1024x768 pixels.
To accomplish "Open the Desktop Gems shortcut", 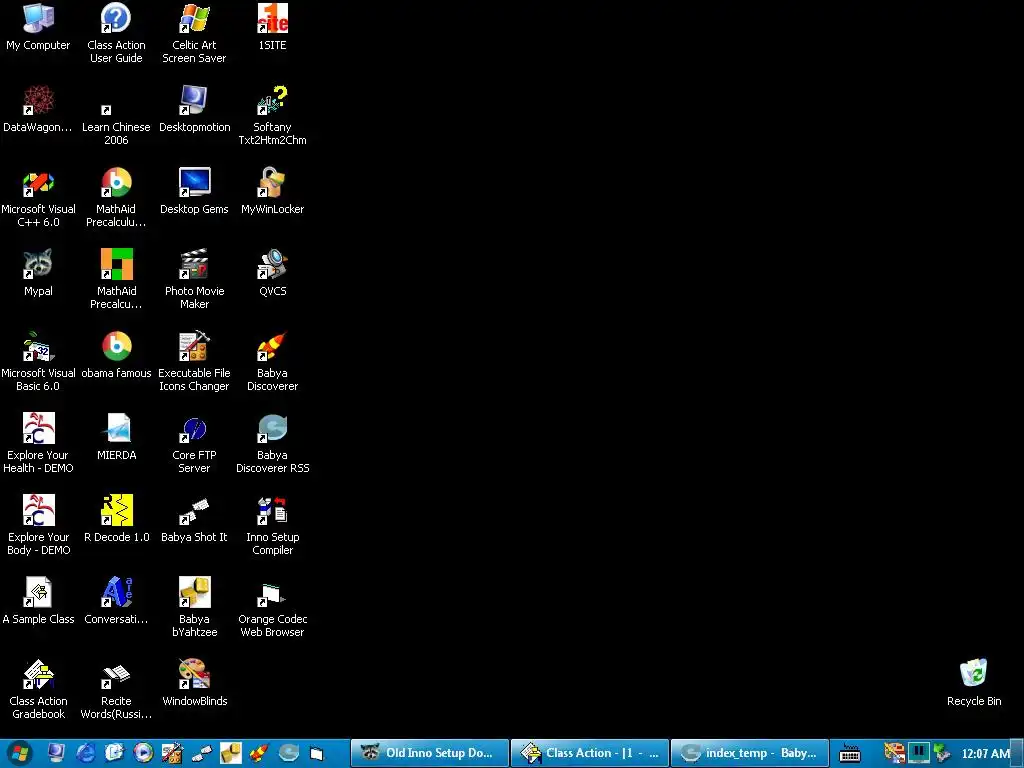I will [x=195, y=191].
